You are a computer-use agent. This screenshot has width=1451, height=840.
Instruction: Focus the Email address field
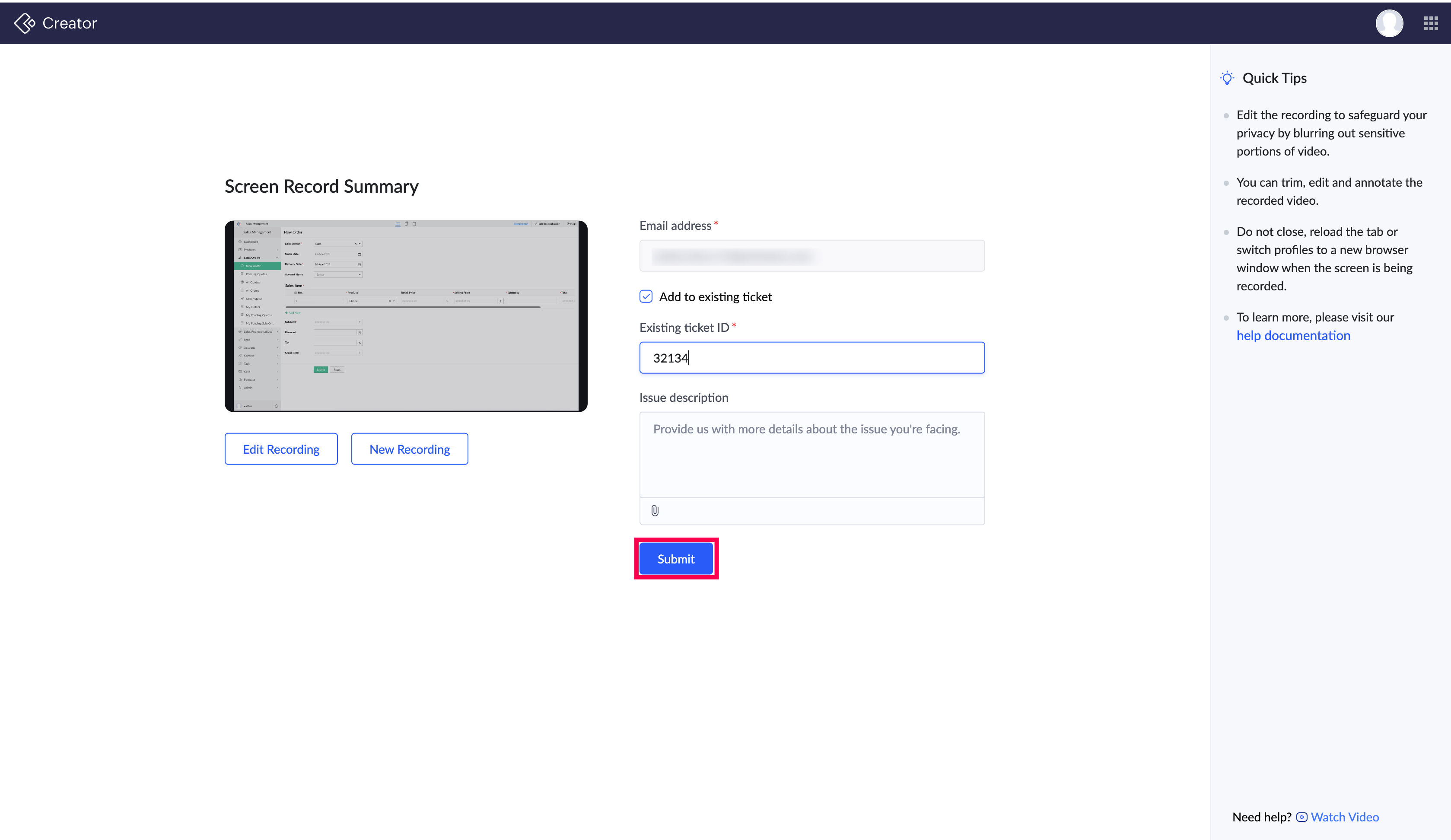(812, 256)
